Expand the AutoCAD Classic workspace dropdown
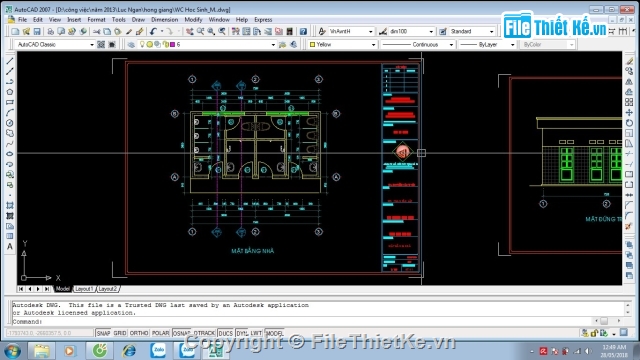 [x=91, y=44]
